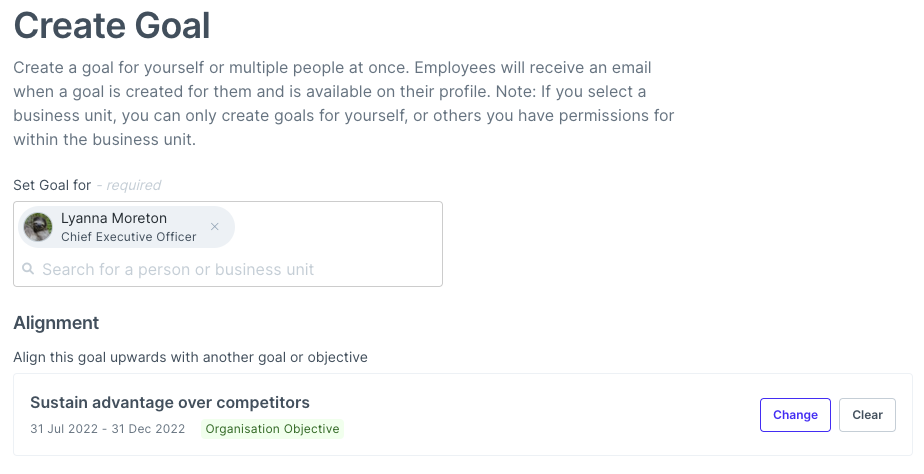This screenshot has width=924, height=474.
Task: Click the Chief Executive Officer job title
Action: [x=128, y=237]
